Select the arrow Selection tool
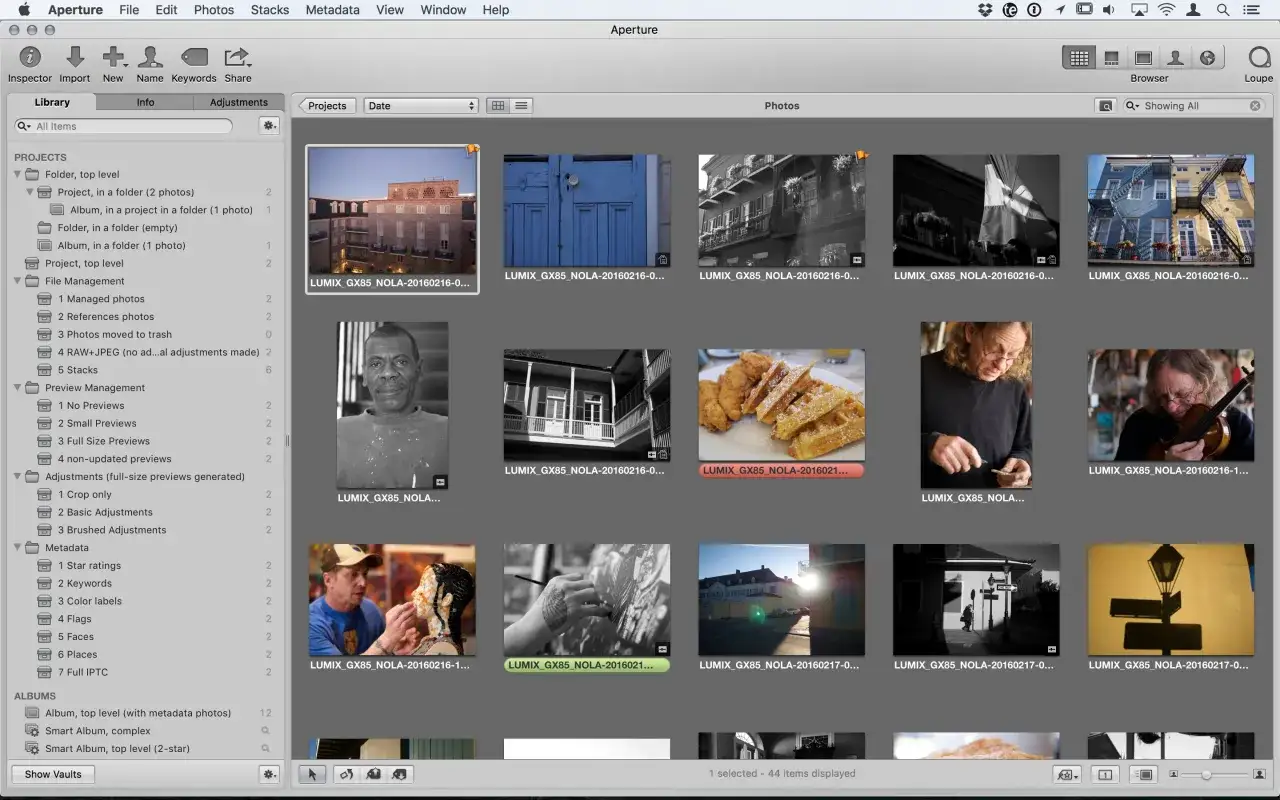This screenshot has width=1280, height=800. click(x=313, y=774)
